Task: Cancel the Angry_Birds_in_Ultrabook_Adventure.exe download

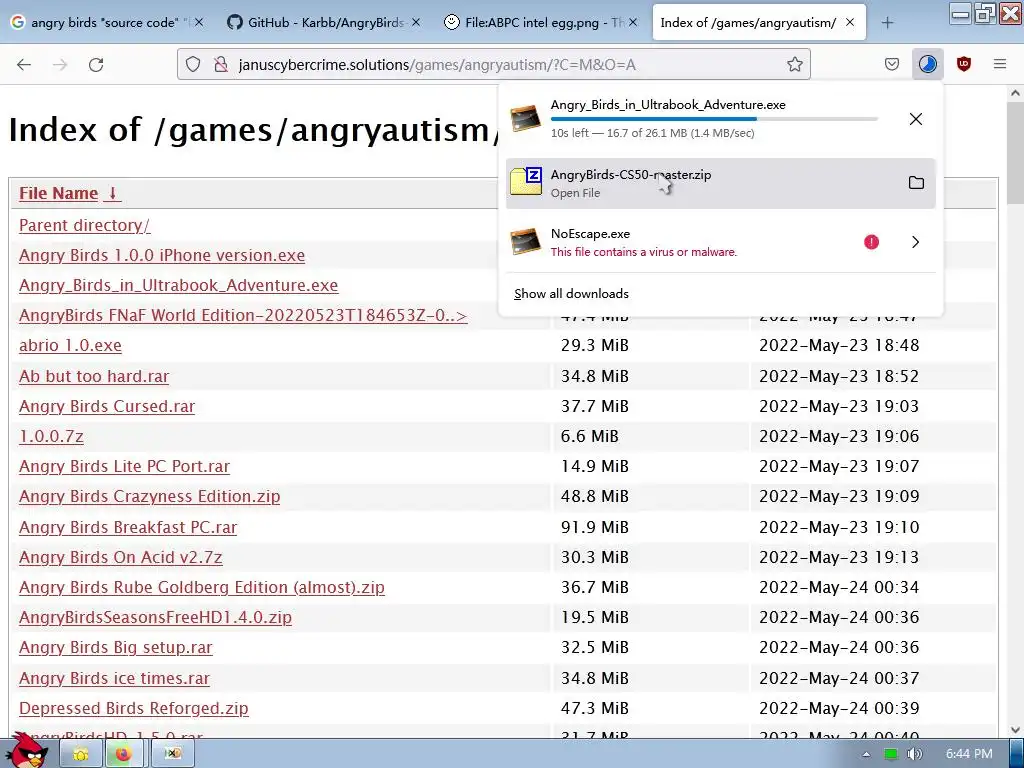Action: click(x=916, y=119)
